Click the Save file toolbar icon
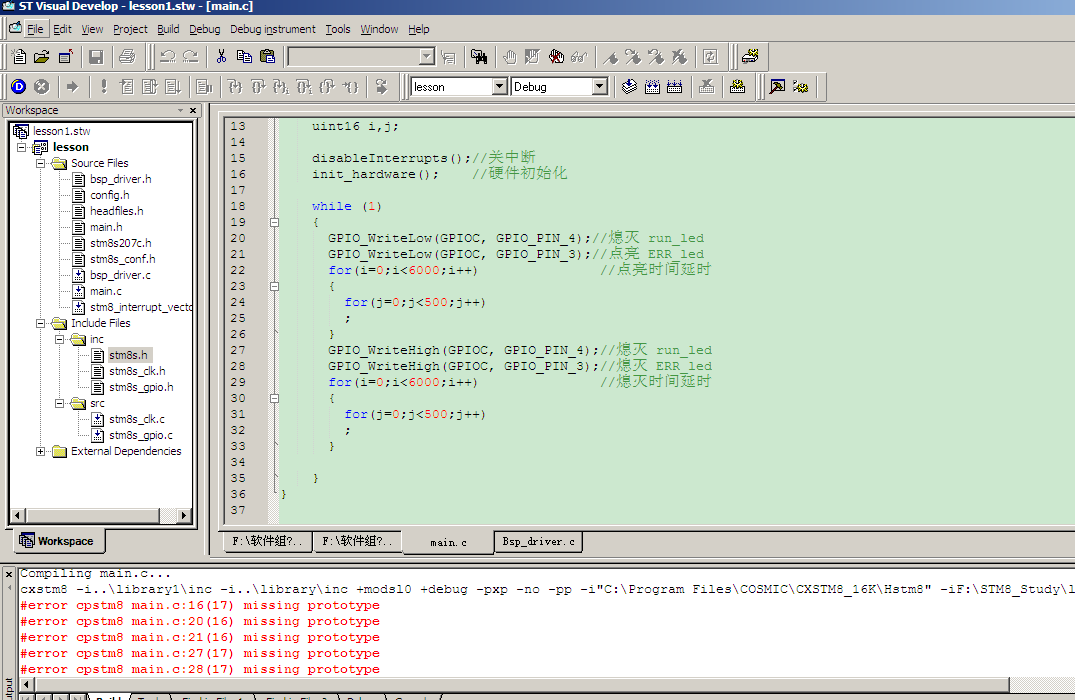The height and width of the screenshot is (700, 1075). [x=96, y=57]
